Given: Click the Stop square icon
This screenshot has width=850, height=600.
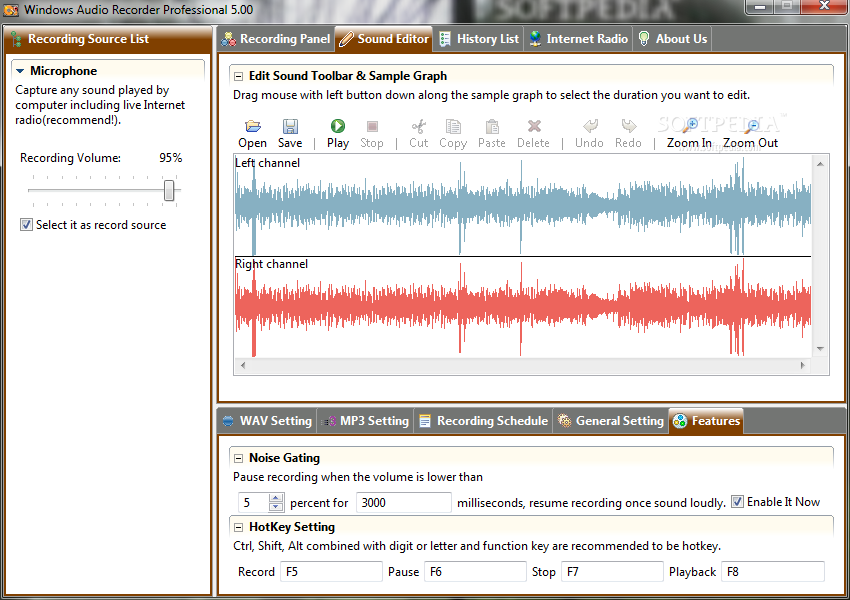Looking at the screenshot, I should 372,126.
